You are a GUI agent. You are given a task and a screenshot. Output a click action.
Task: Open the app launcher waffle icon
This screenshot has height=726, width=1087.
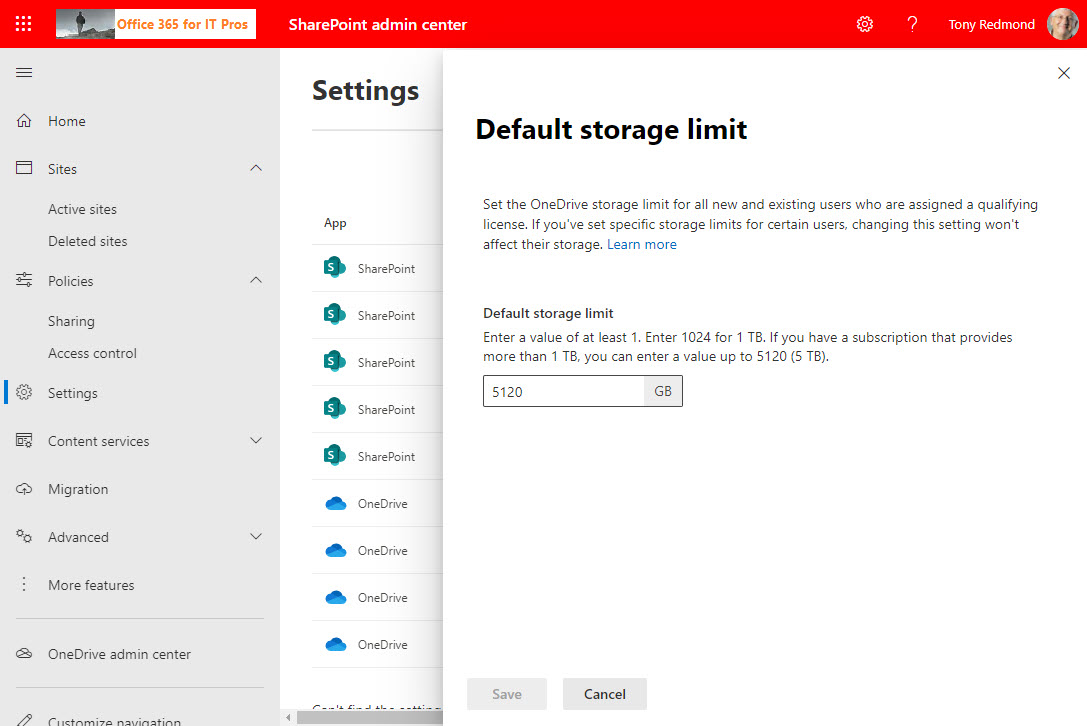pyautogui.click(x=24, y=24)
